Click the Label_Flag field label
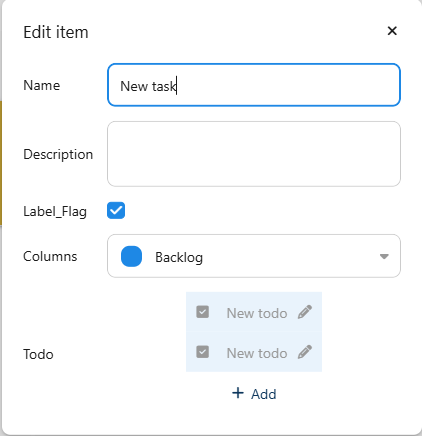 55,212
